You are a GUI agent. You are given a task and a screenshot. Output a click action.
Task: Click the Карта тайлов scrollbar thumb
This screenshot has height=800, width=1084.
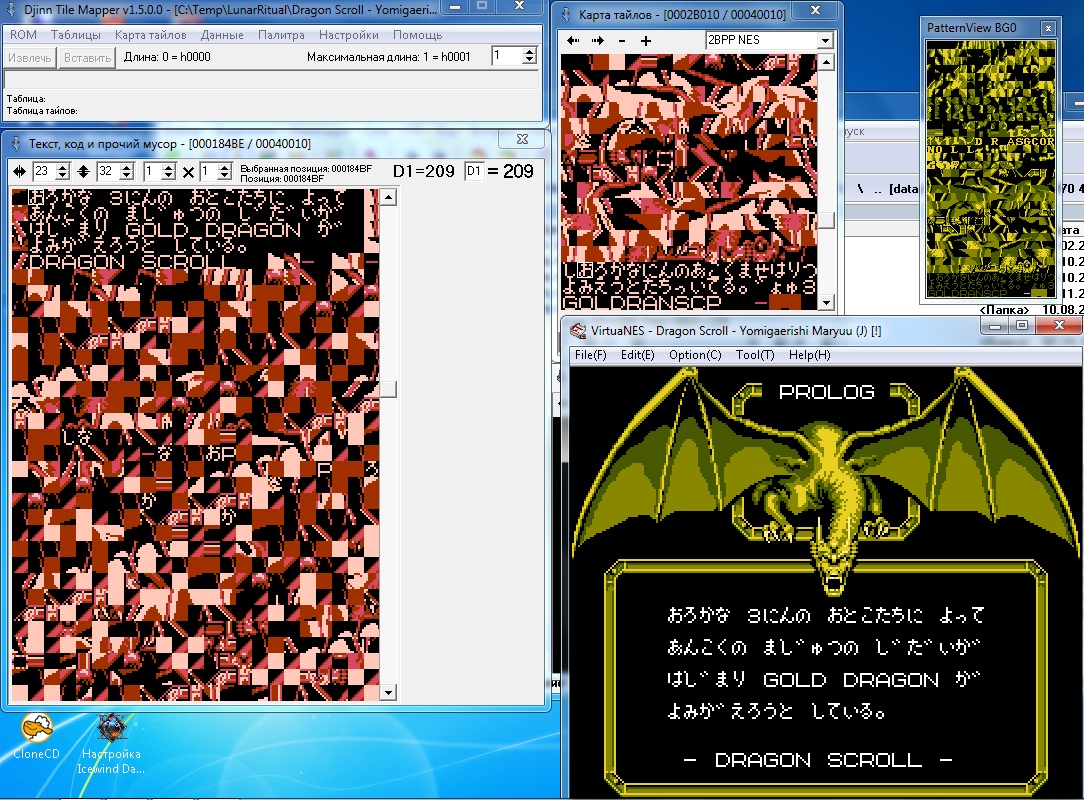click(826, 220)
